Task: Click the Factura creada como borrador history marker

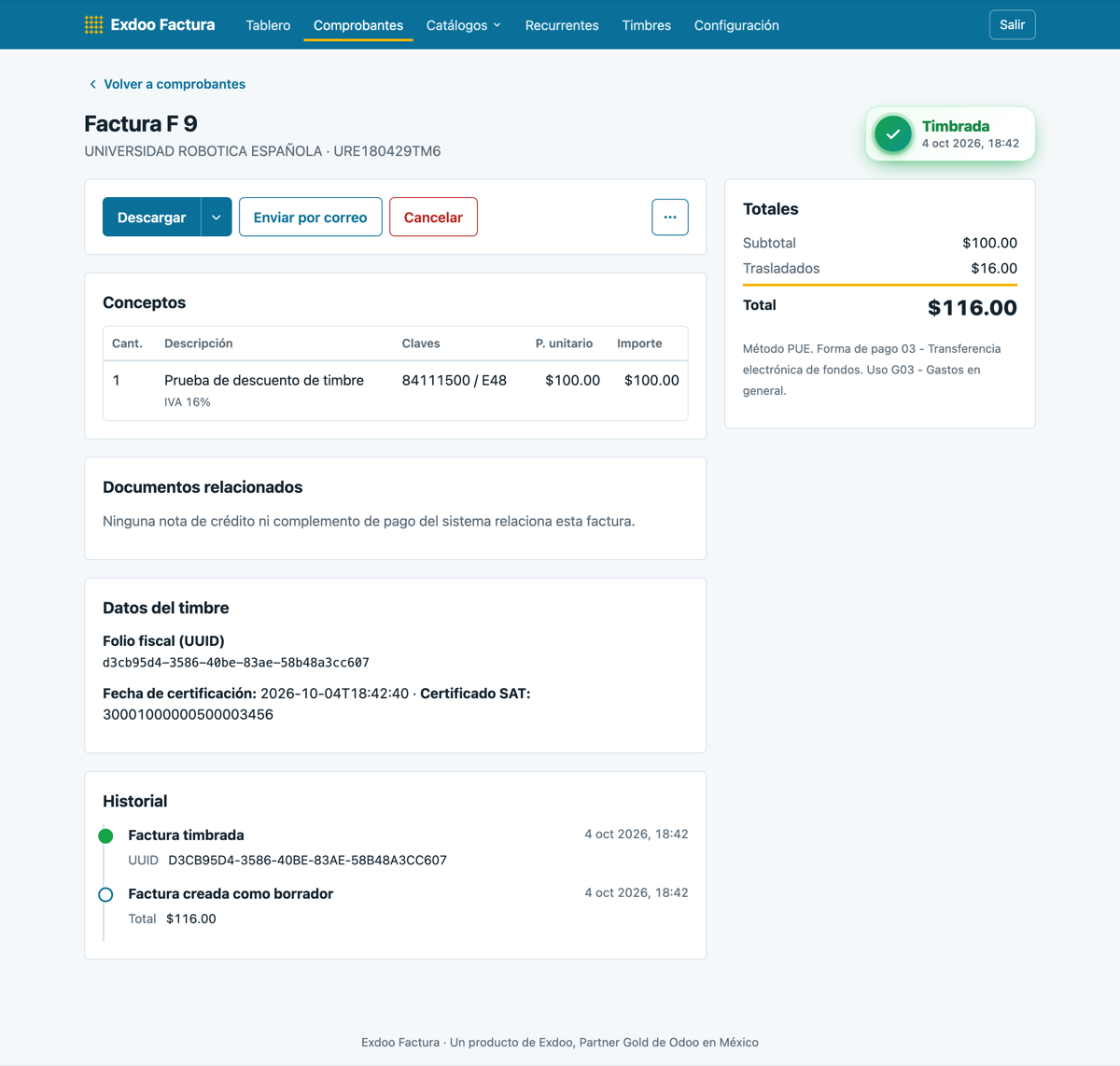Action: click(x=105, y=894)
